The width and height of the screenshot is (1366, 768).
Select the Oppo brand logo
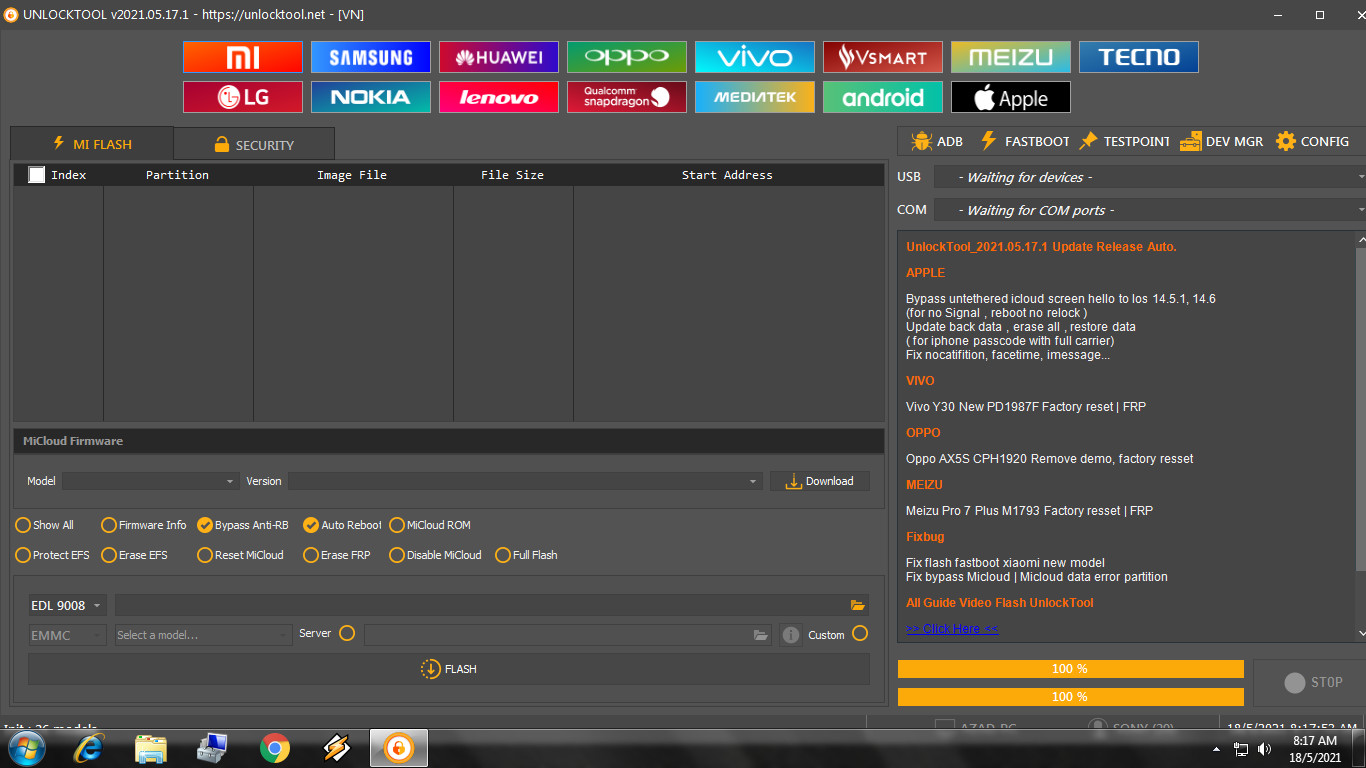[627, 57]
